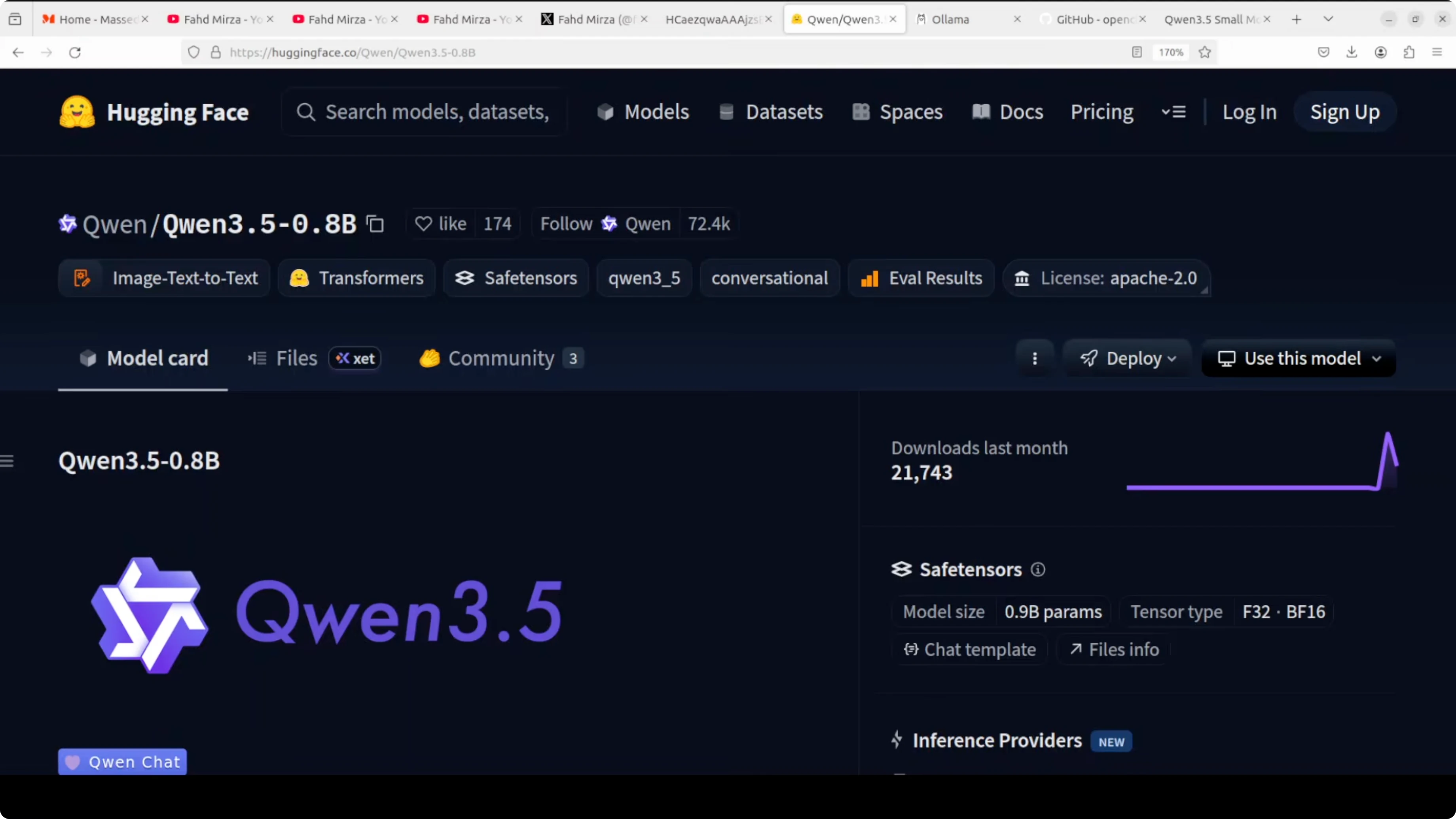Click the search models and datasets field
1456x819 pixels.
[424, 111]
